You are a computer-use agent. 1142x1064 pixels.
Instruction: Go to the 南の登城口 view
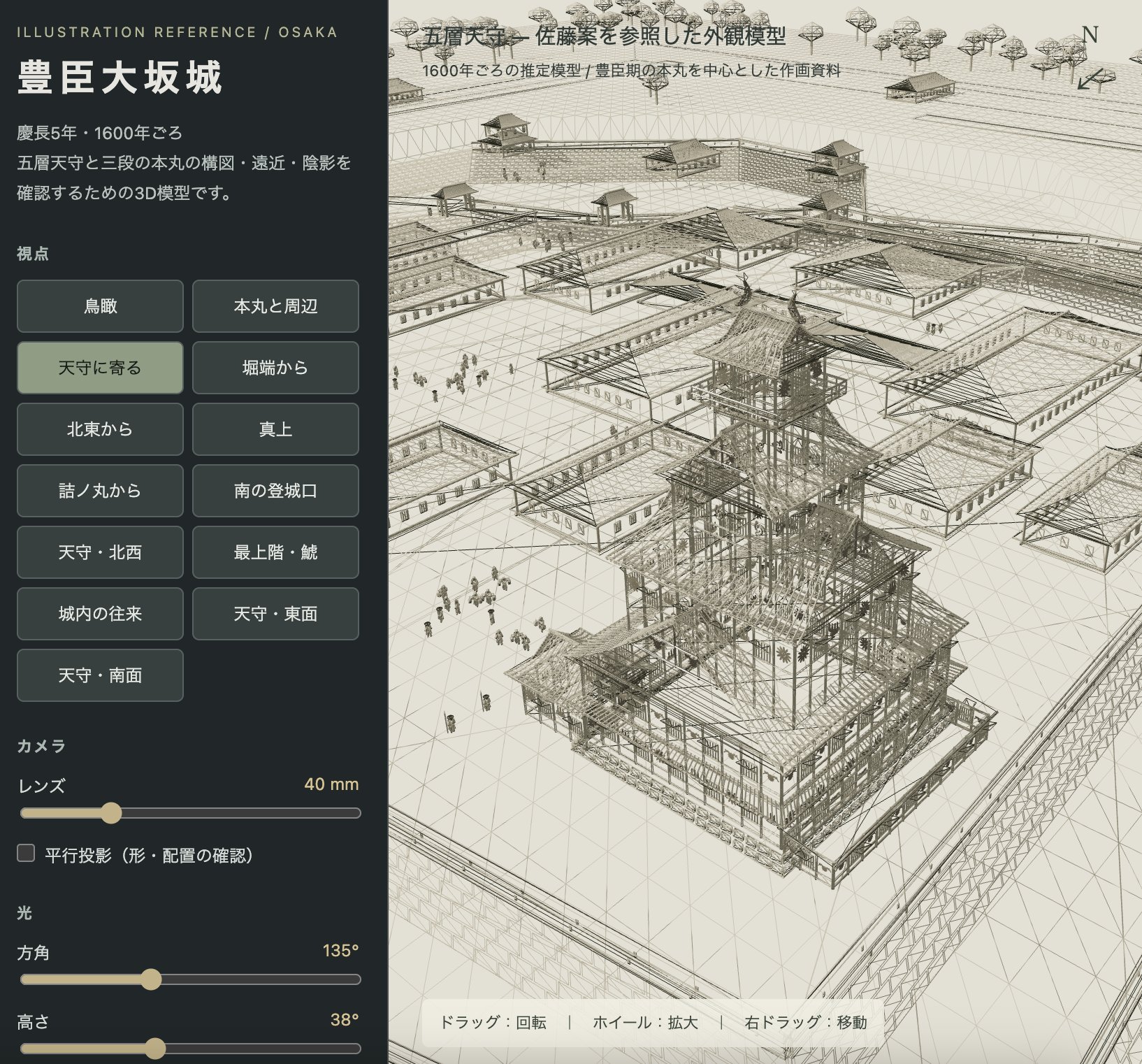pos(275,491)
